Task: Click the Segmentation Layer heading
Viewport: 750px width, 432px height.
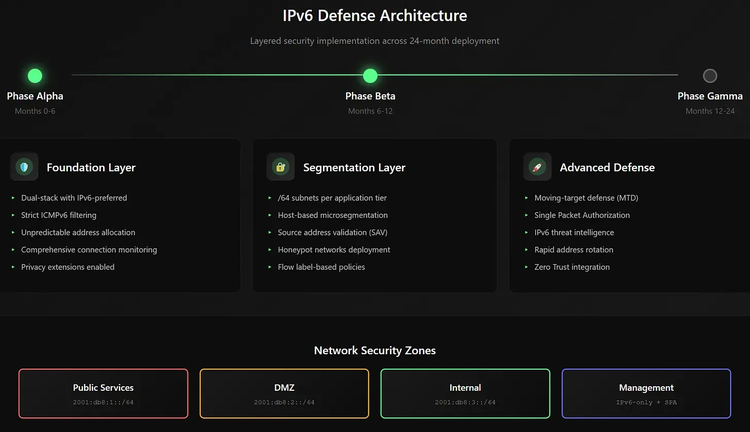Action: [x=354, y=168]
